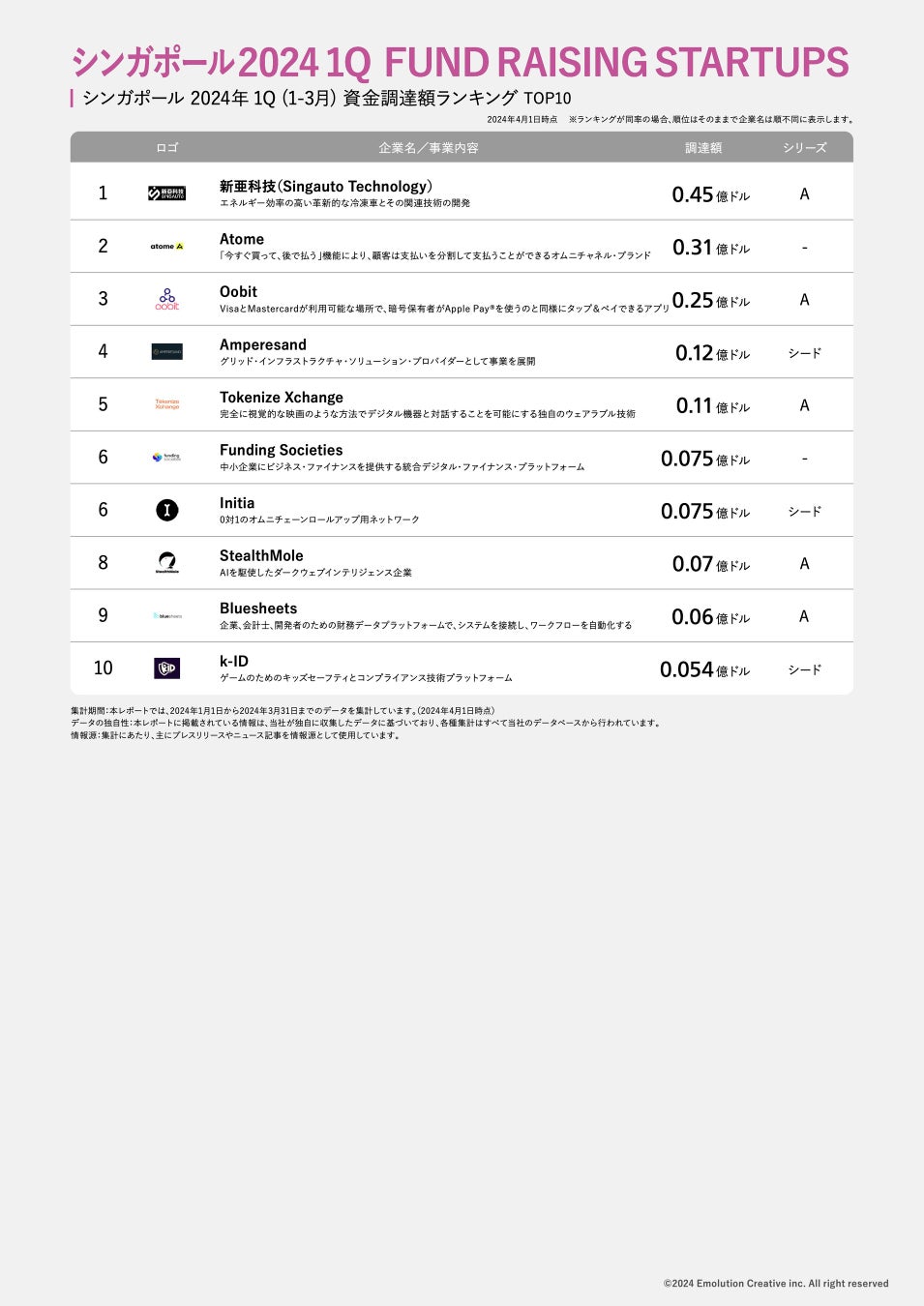Image resolution: width=924 pixels, height=1306 pixels.
Task: Click the Emolution Creative copyright notice
Action: click(x=775, y=1284)
